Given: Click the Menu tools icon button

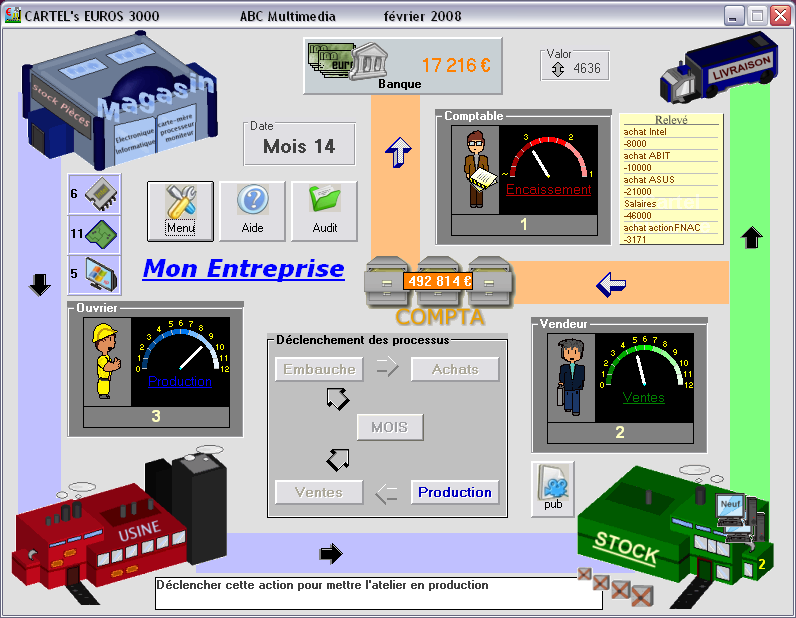Looking at the screenshot, I should pos(181,211).
